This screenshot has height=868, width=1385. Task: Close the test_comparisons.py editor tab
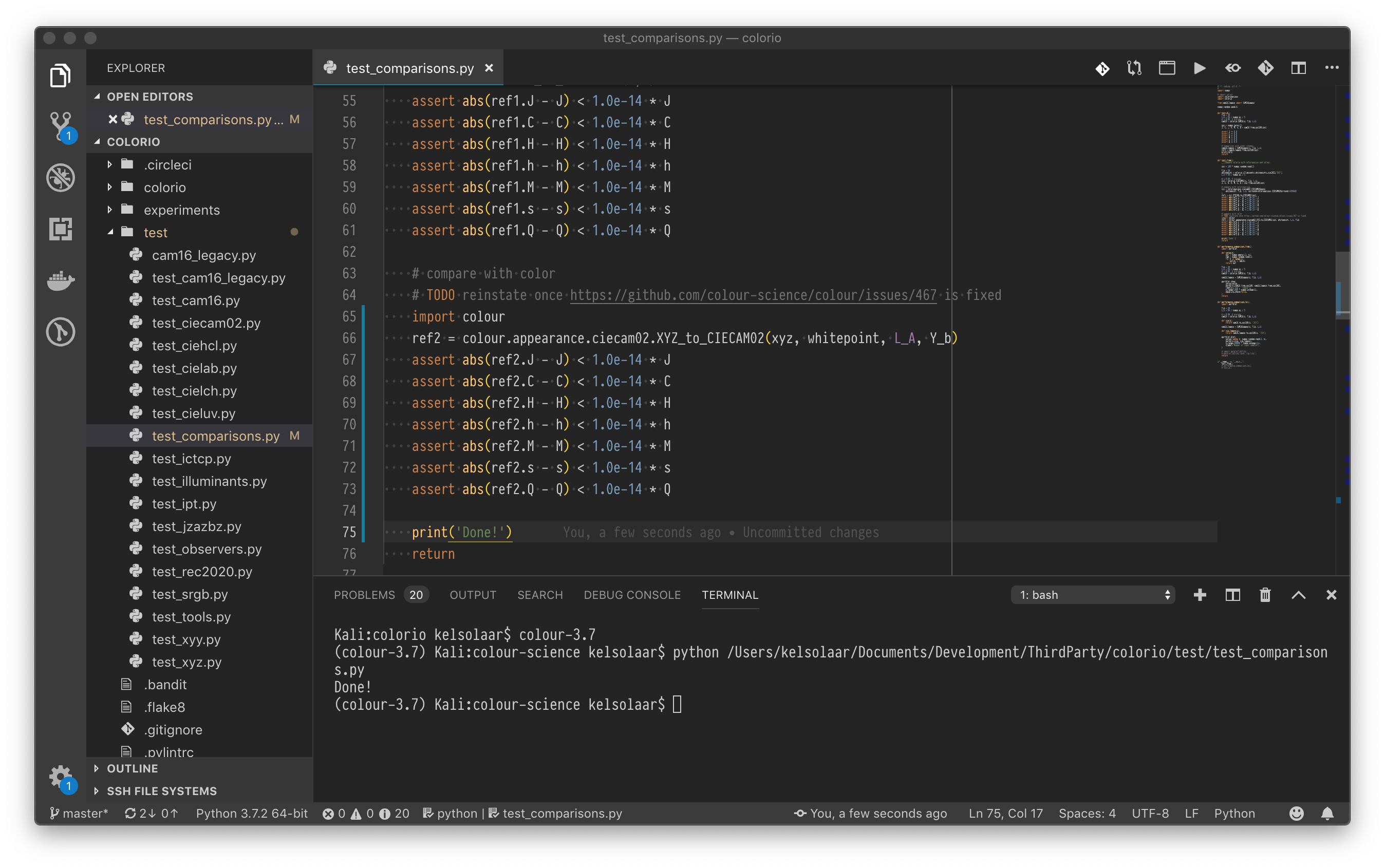(489, 68)
